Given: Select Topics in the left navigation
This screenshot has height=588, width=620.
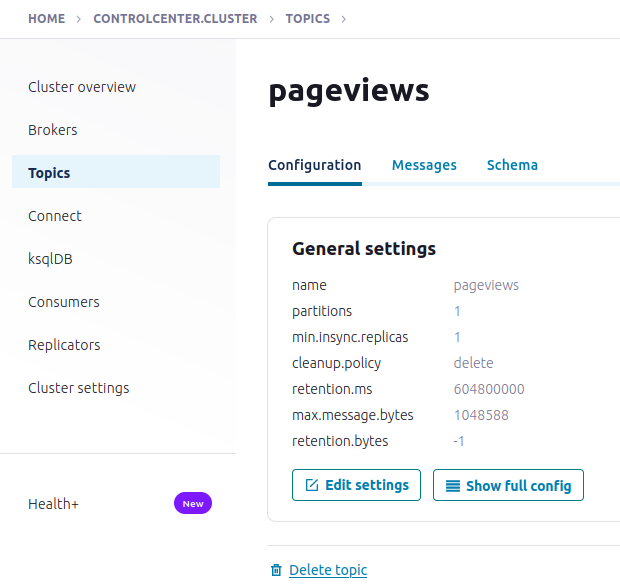Looking at the screenshot, I should [49, 173].
